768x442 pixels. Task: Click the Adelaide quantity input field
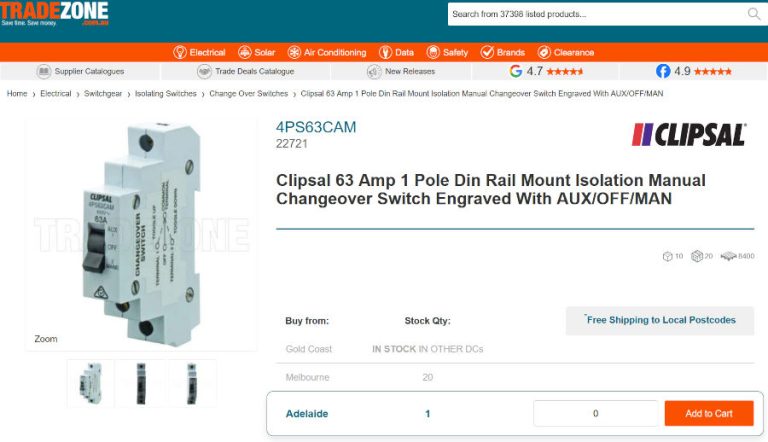[x=595, y=413]
